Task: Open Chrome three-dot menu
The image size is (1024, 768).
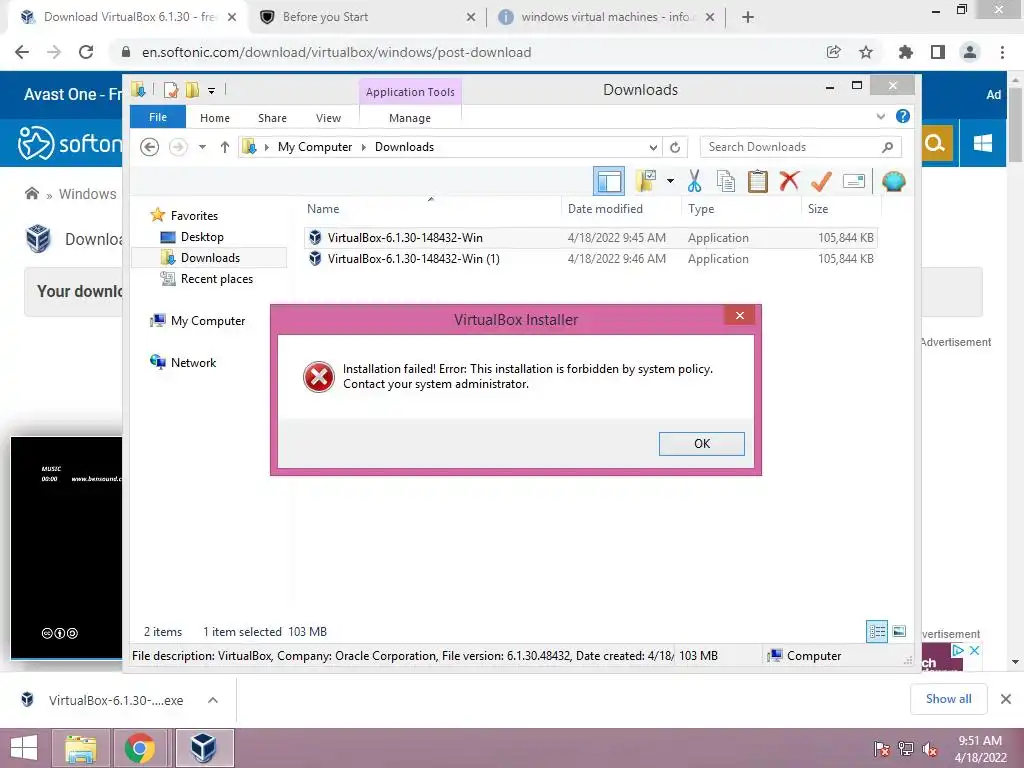Action: [1002, 52]
